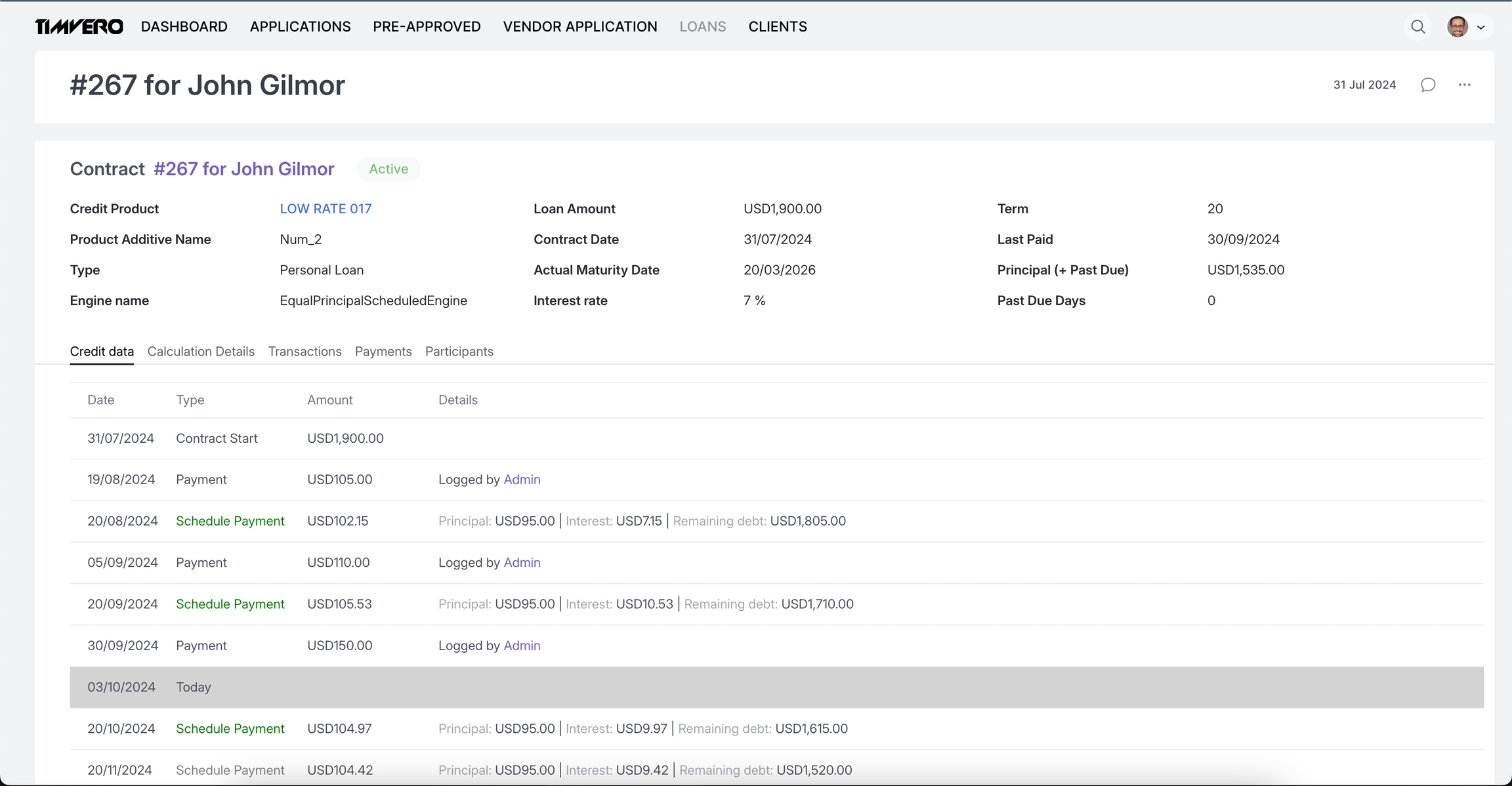Navigate to Vendor Application

[x=579, y=27]
